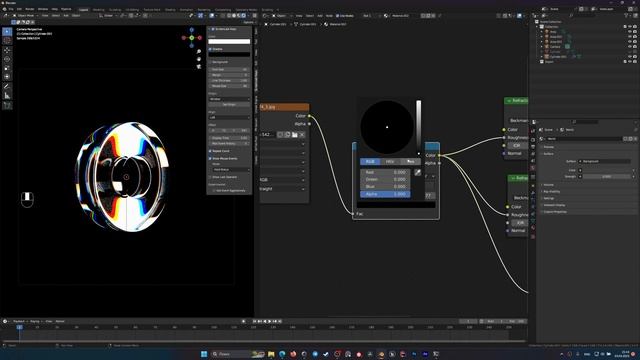The height and width of the screenshot is (360, 640).
Task: Switch to the Shading workspace tab
Action: tap(170, 9)
